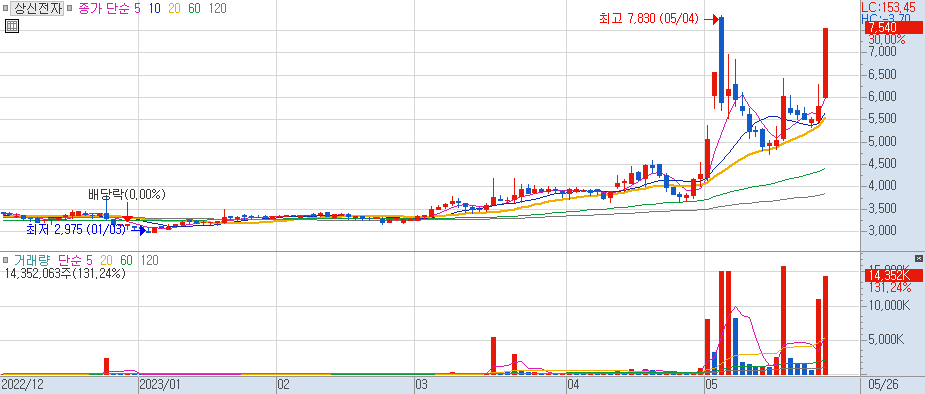Image resolution: width=925 pixels, height=394 pixels.
Task: Click the 14,352,063주(131,24%) volume readout
Action: tap(64, 273)
